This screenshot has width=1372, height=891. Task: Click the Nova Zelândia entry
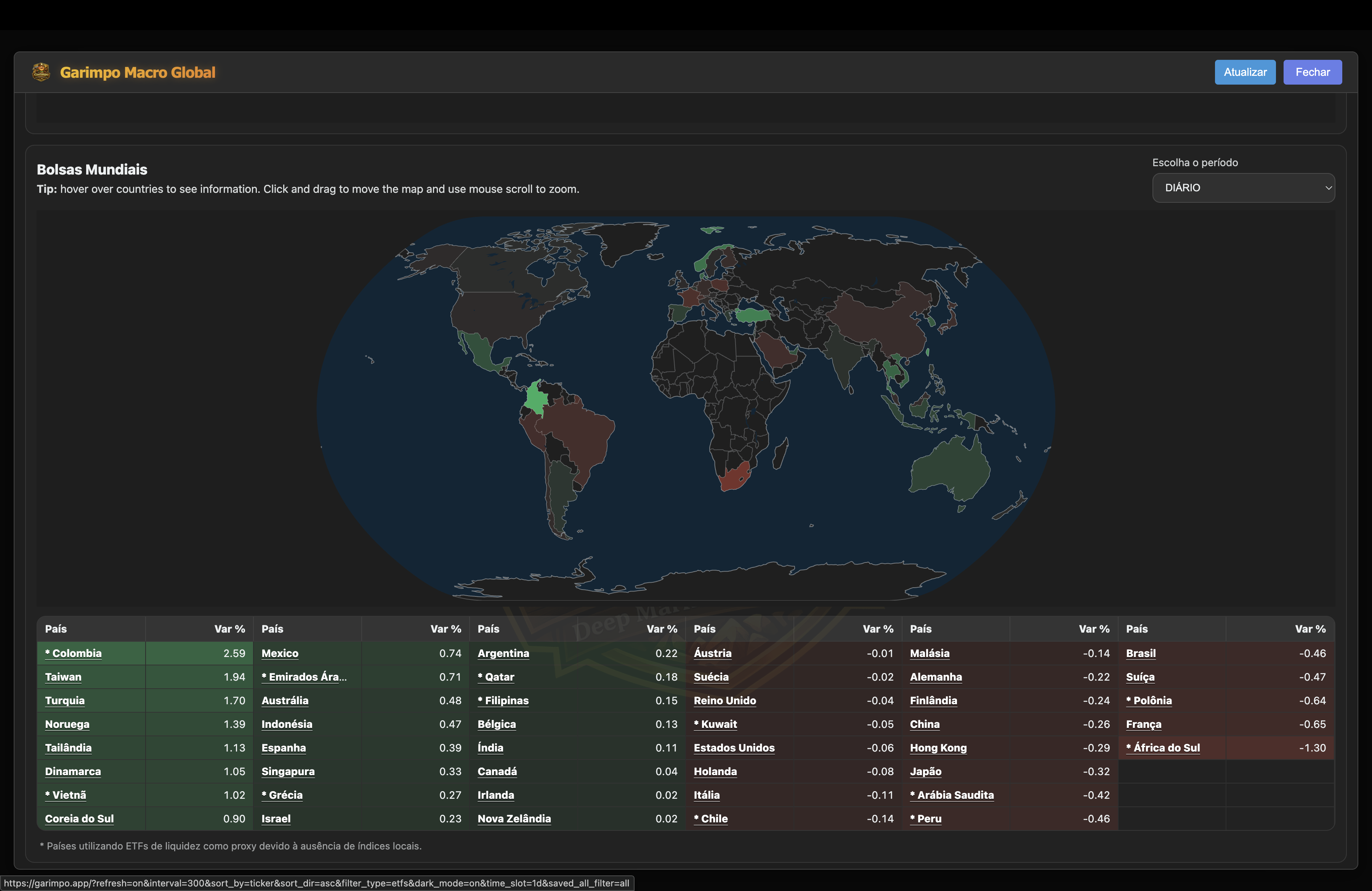pyautogui.click(x=514, y=818)
